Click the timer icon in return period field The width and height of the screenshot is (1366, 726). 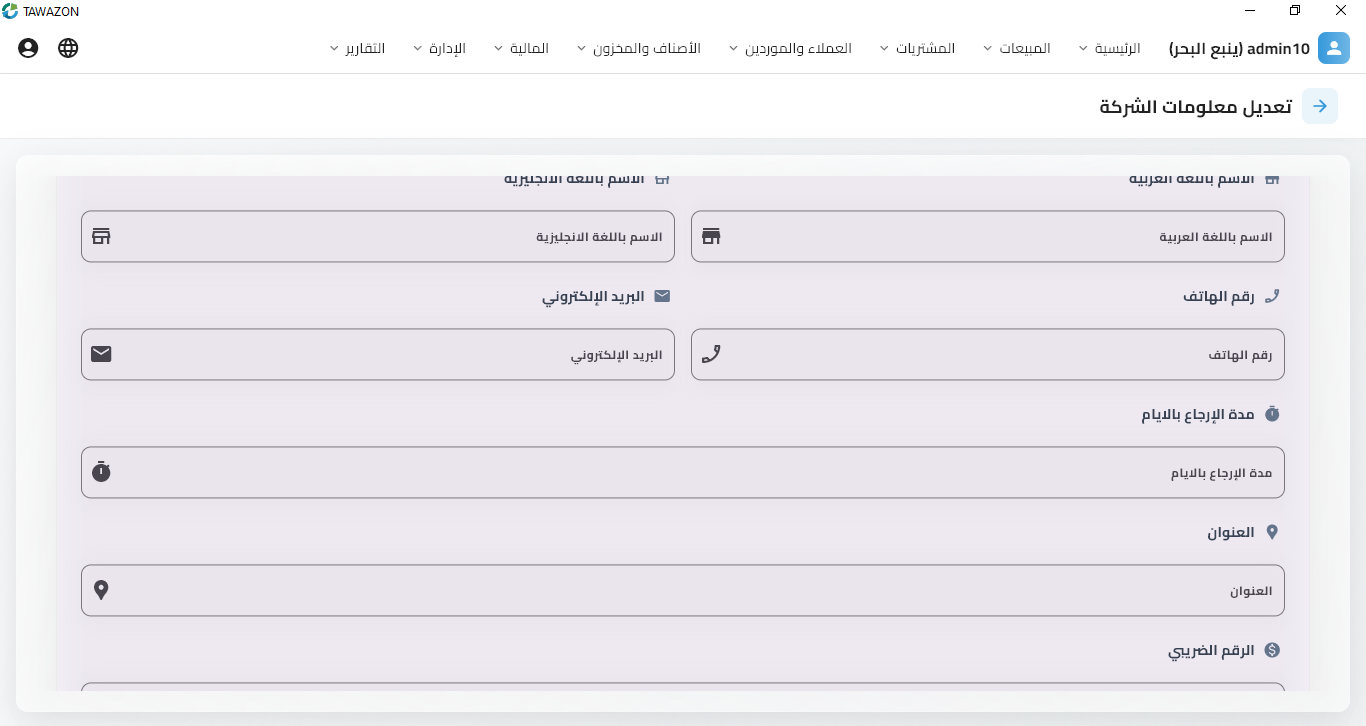(101, 472)
